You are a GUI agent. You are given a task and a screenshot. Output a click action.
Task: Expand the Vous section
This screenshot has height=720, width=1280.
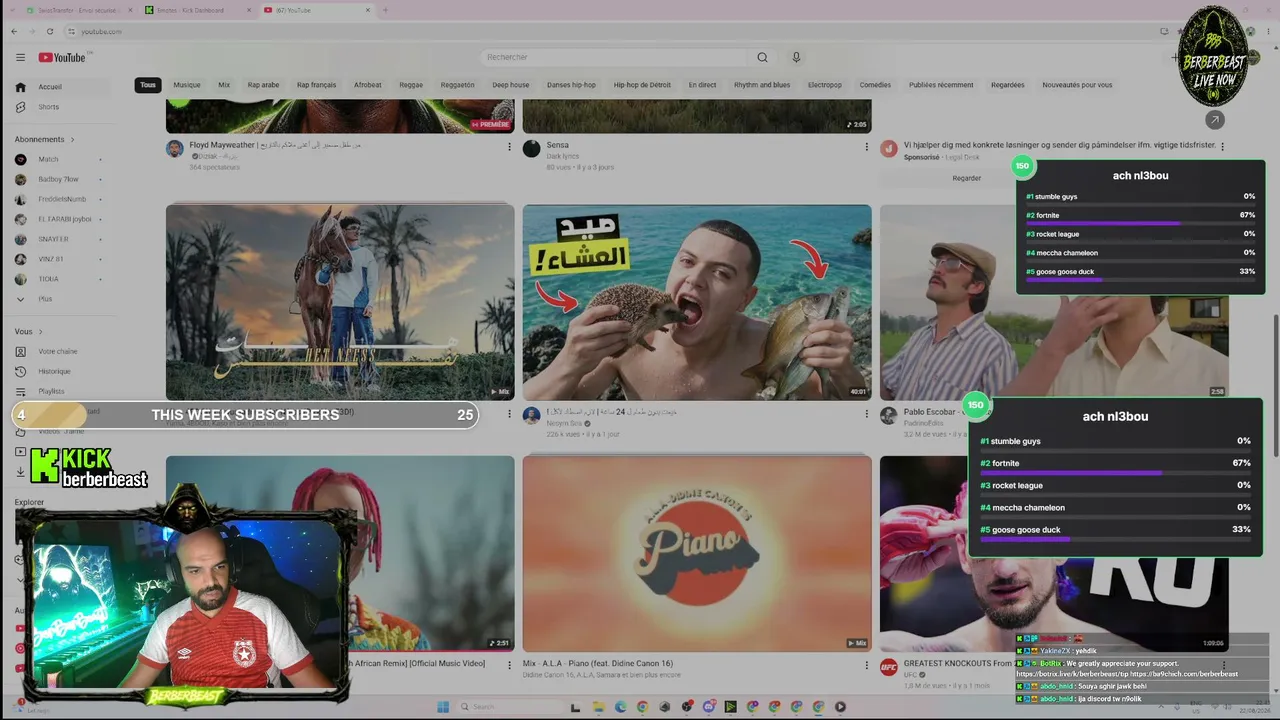point(29,331)
